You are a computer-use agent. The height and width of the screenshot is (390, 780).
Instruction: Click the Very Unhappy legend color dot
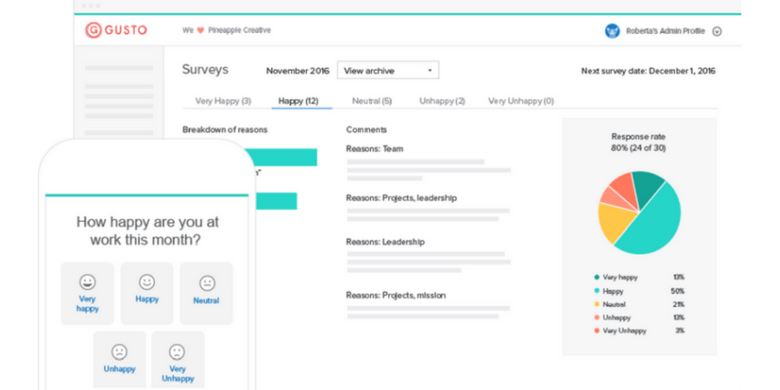coord(596,330)
